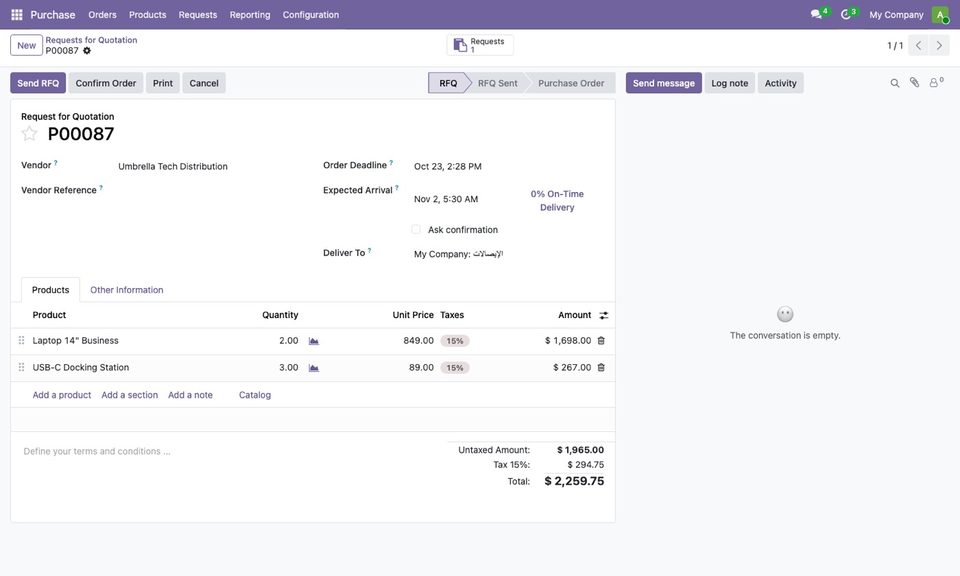Set status to RFQ Sent
Viewport: 960px width, 576px height.
coord(497,83)
